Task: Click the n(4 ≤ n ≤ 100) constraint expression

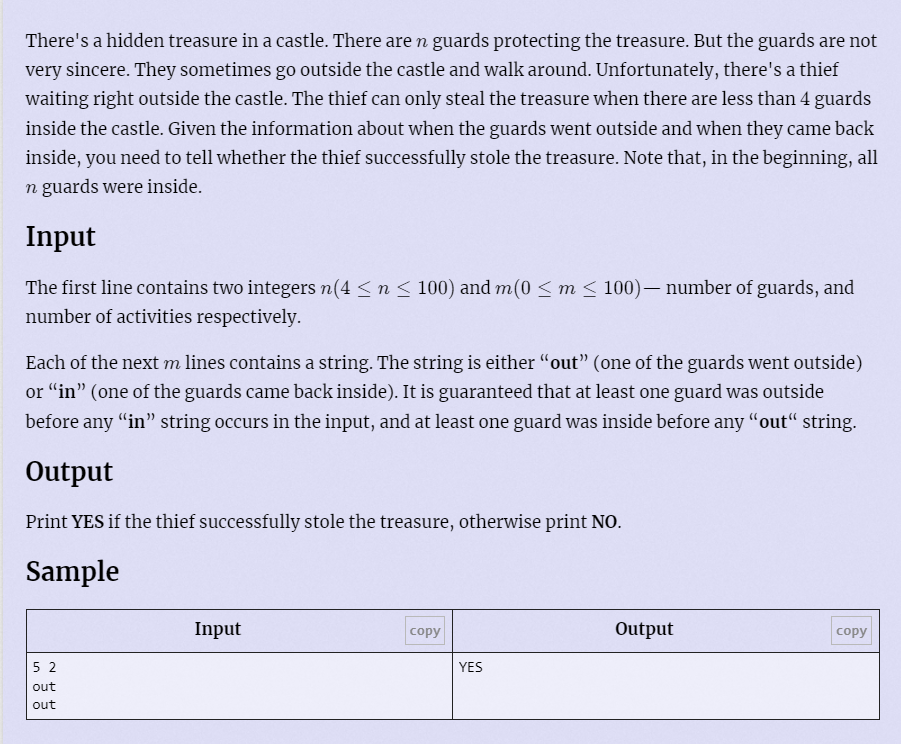Action: tap(386, 288)
